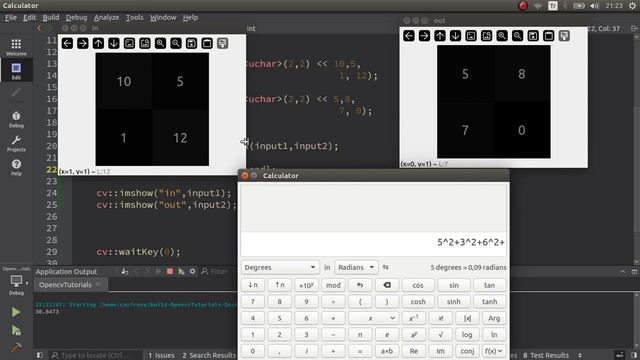The height and width of the screenshot is (360, 640).
Task: Click system settings gear in top panel
Action: [632, 6]
